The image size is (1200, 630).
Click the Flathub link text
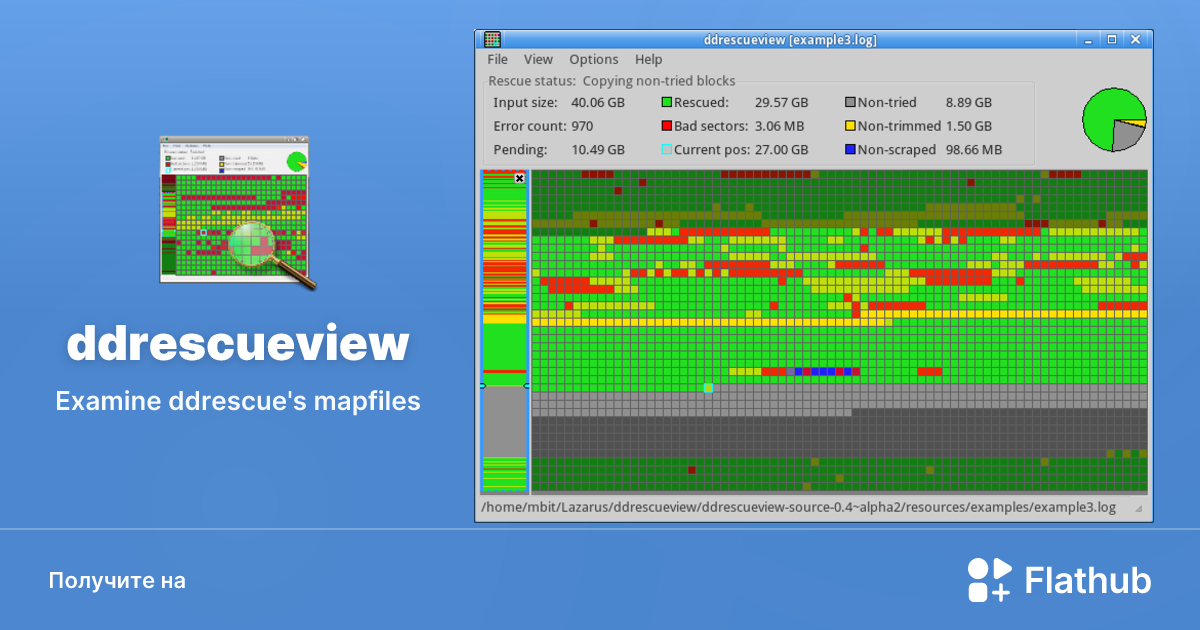(x=1086, y=579)
